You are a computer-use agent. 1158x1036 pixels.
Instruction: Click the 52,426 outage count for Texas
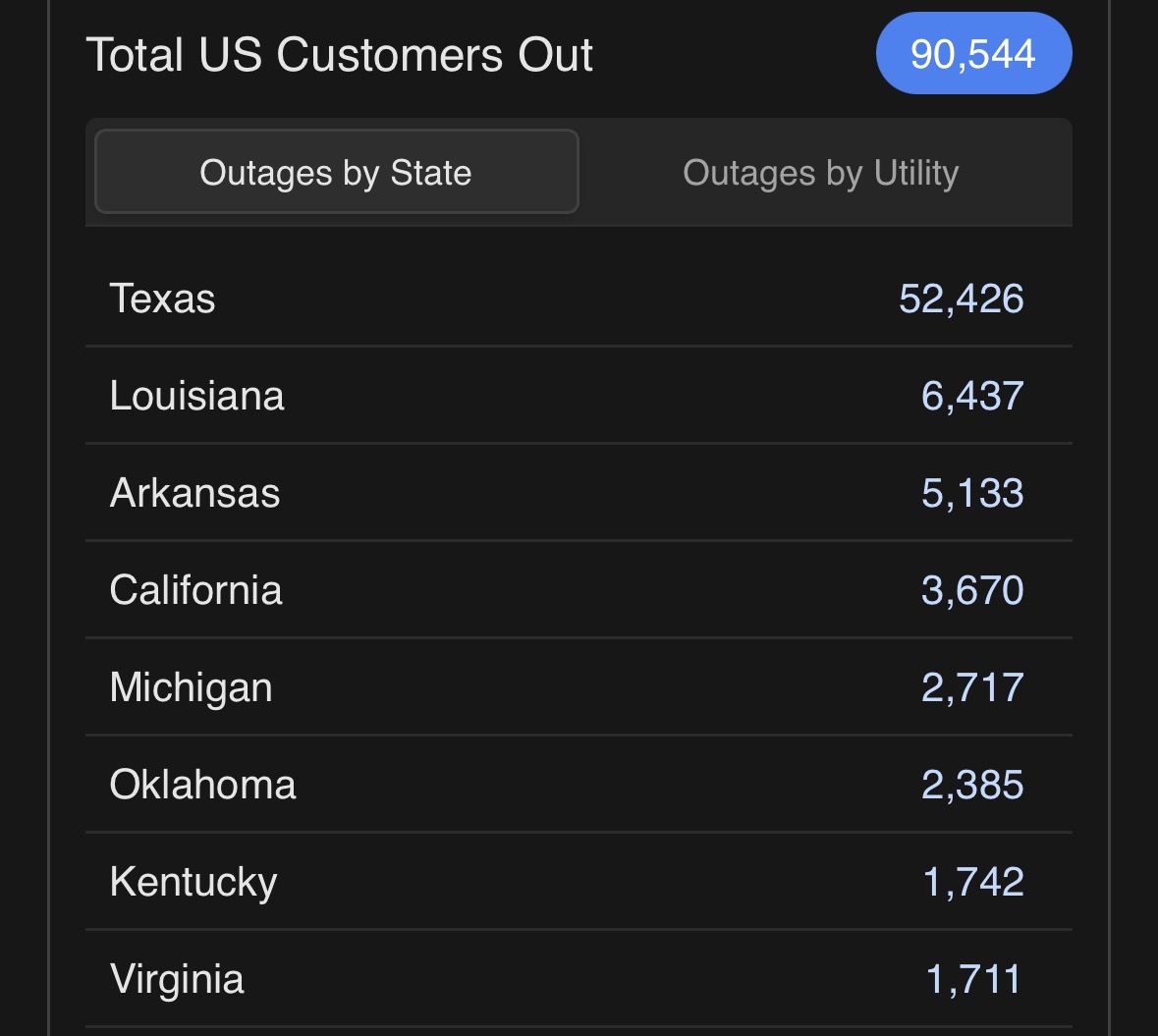click(x=961, y=299)
